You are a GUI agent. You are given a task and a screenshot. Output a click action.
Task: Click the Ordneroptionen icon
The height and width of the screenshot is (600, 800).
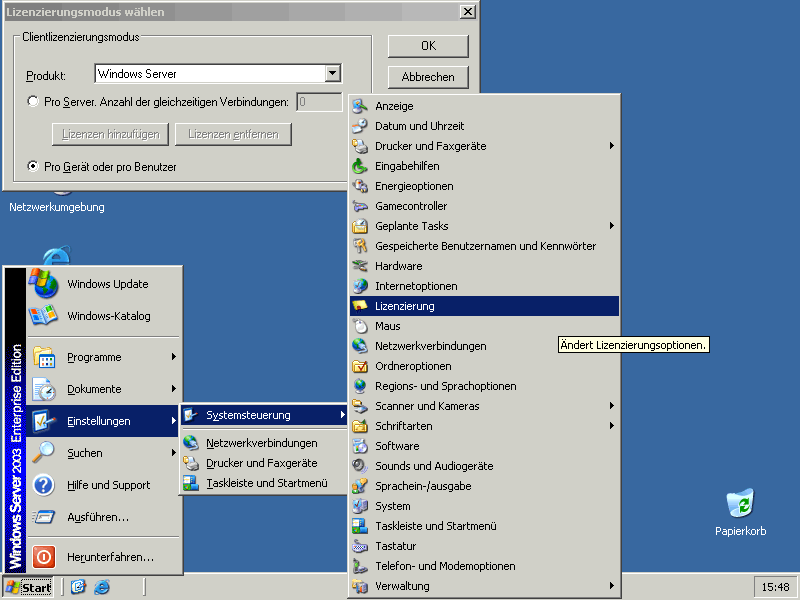point(360,366)
